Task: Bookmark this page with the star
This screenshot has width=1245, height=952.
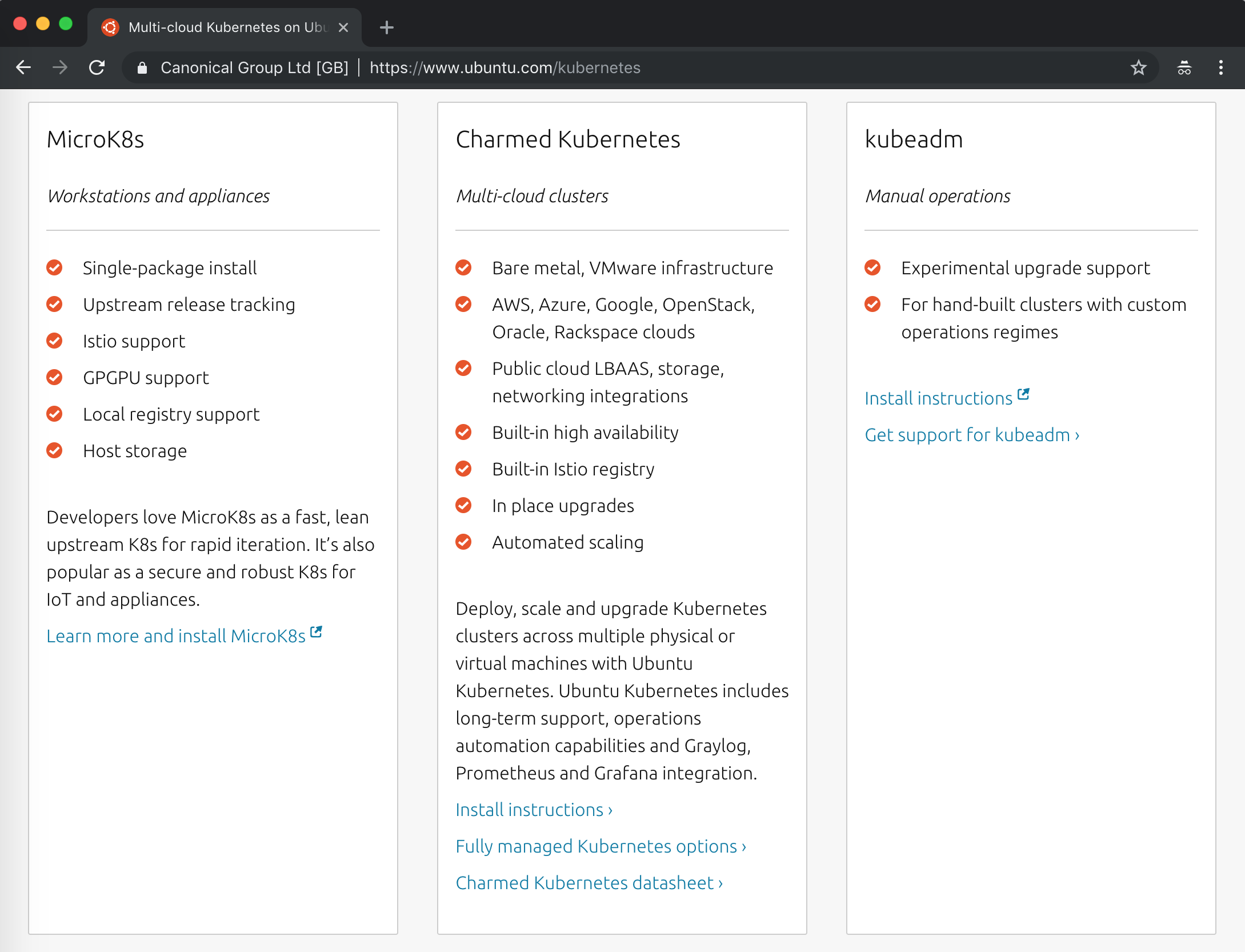Action: (x=1138, y=67)
